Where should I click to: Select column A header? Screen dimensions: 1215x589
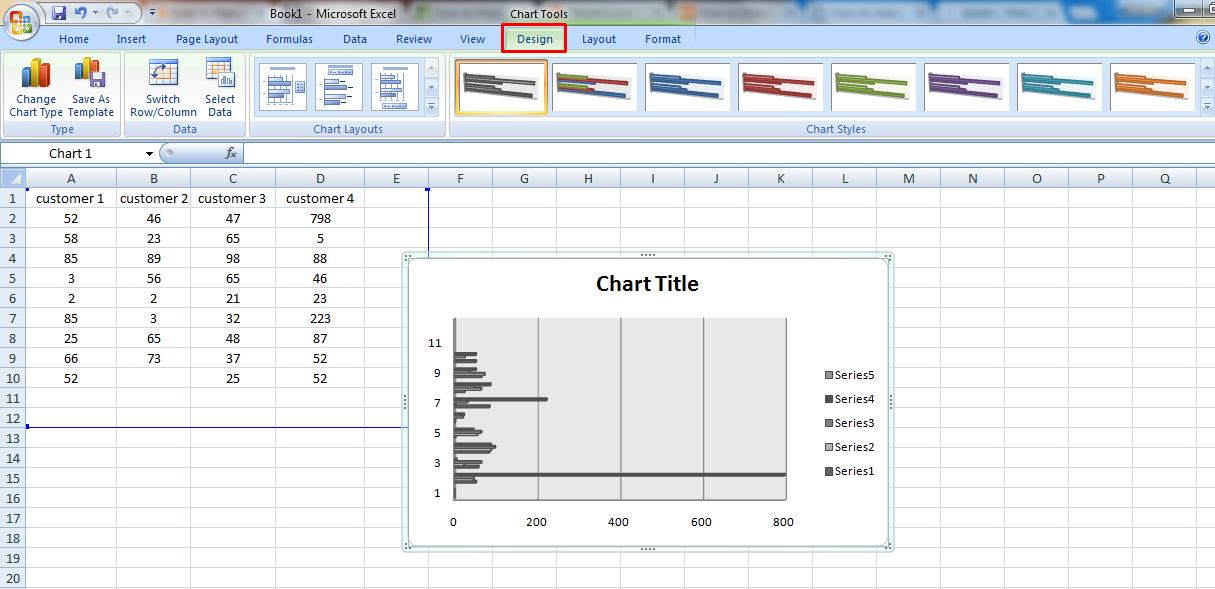pos(71,178)
